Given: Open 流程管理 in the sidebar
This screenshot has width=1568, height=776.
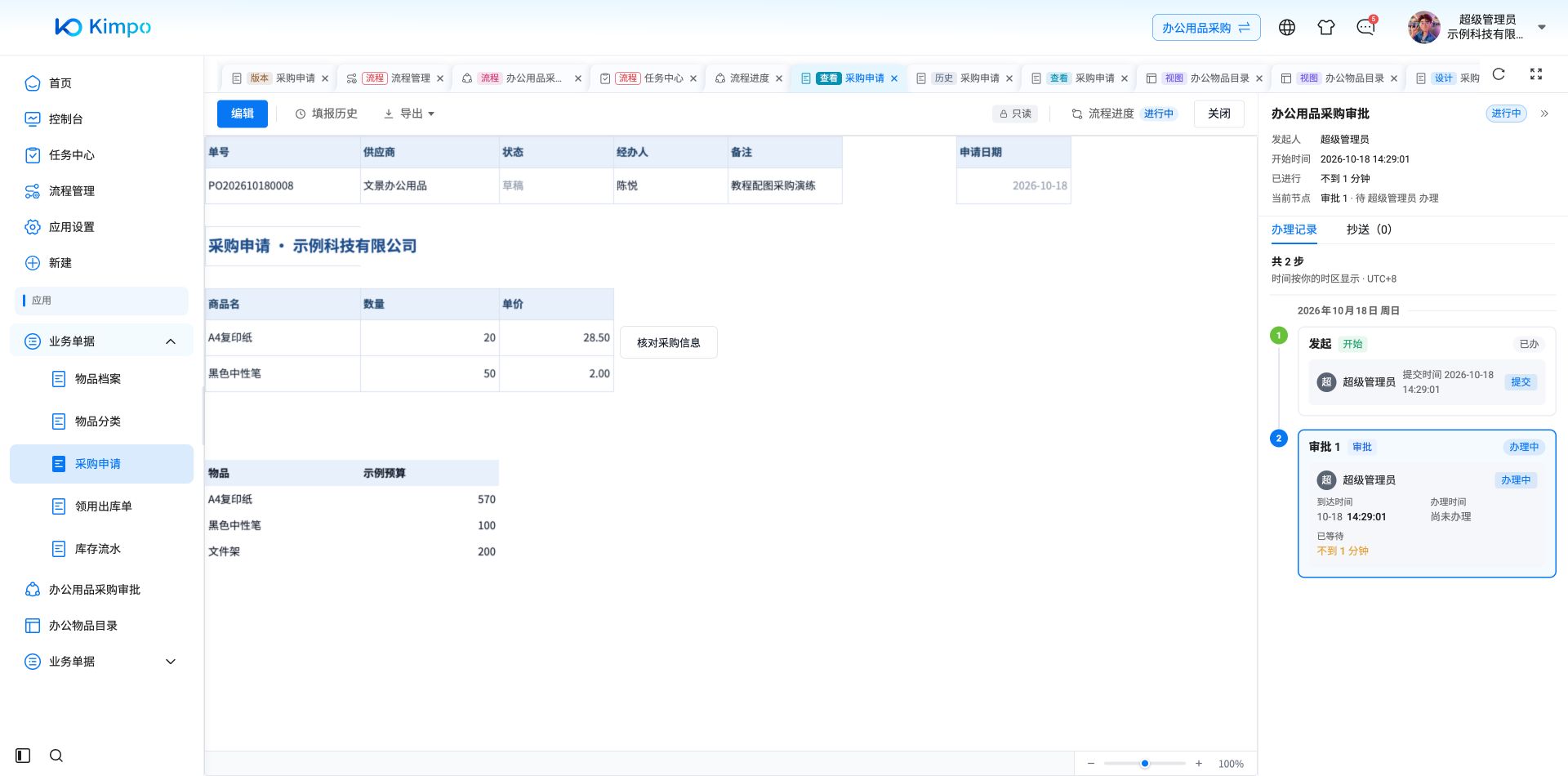Looking at the screenshot, I should (101, 191).
